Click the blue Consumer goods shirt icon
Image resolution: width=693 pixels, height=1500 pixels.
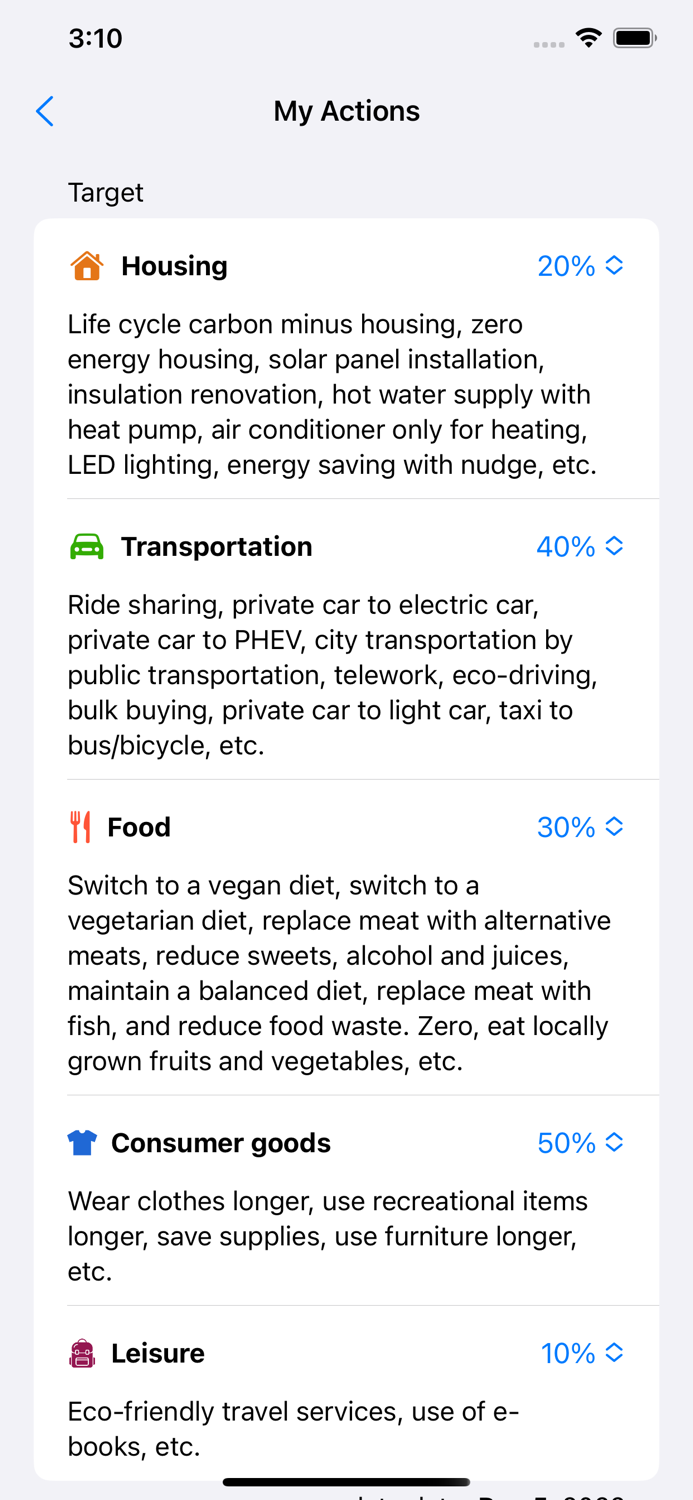pyautogui.click(x=84, y=1142)
